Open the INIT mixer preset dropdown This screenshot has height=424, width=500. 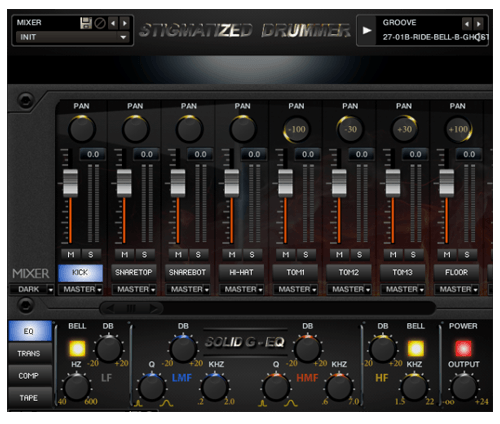73,37
